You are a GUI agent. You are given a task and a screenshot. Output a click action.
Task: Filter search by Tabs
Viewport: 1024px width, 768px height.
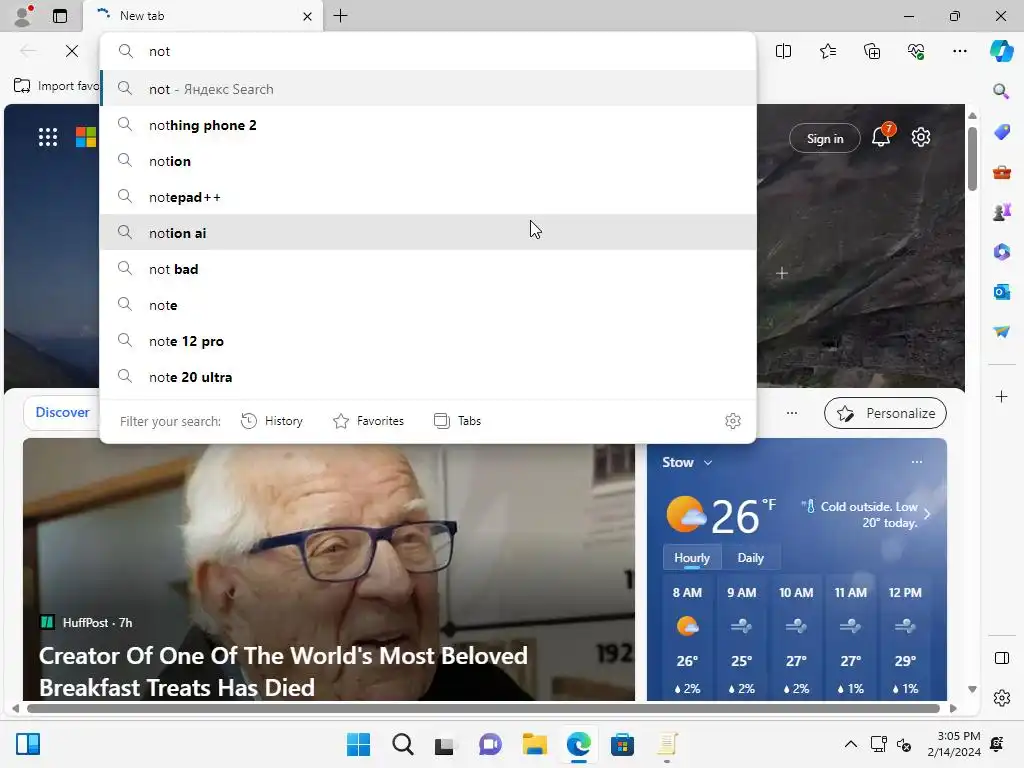(457, 421)
